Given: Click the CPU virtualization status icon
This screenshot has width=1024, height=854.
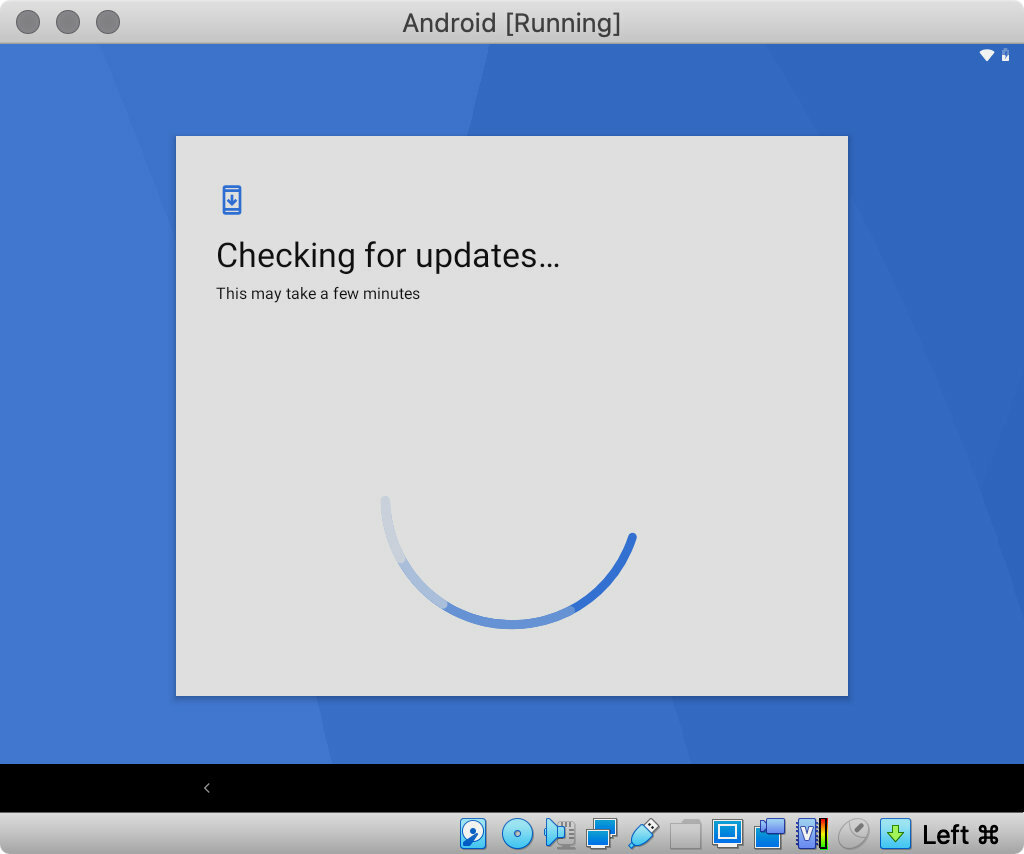Looking at the screenshot, I should [811, 833].
